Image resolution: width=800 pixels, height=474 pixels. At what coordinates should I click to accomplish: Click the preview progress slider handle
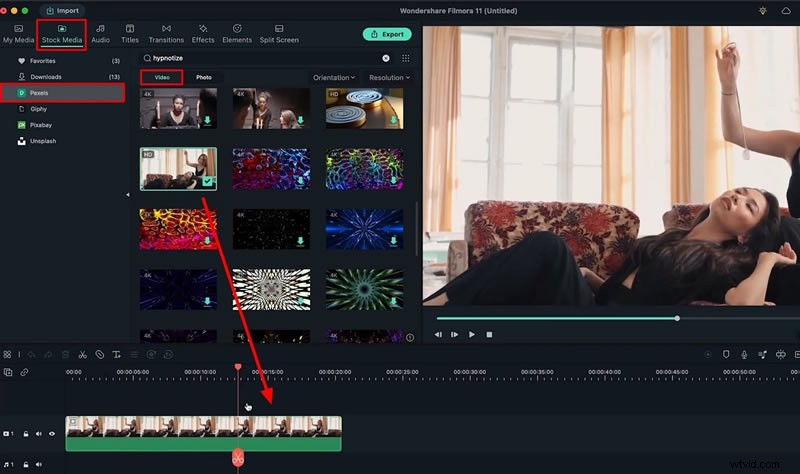(677, 318)
